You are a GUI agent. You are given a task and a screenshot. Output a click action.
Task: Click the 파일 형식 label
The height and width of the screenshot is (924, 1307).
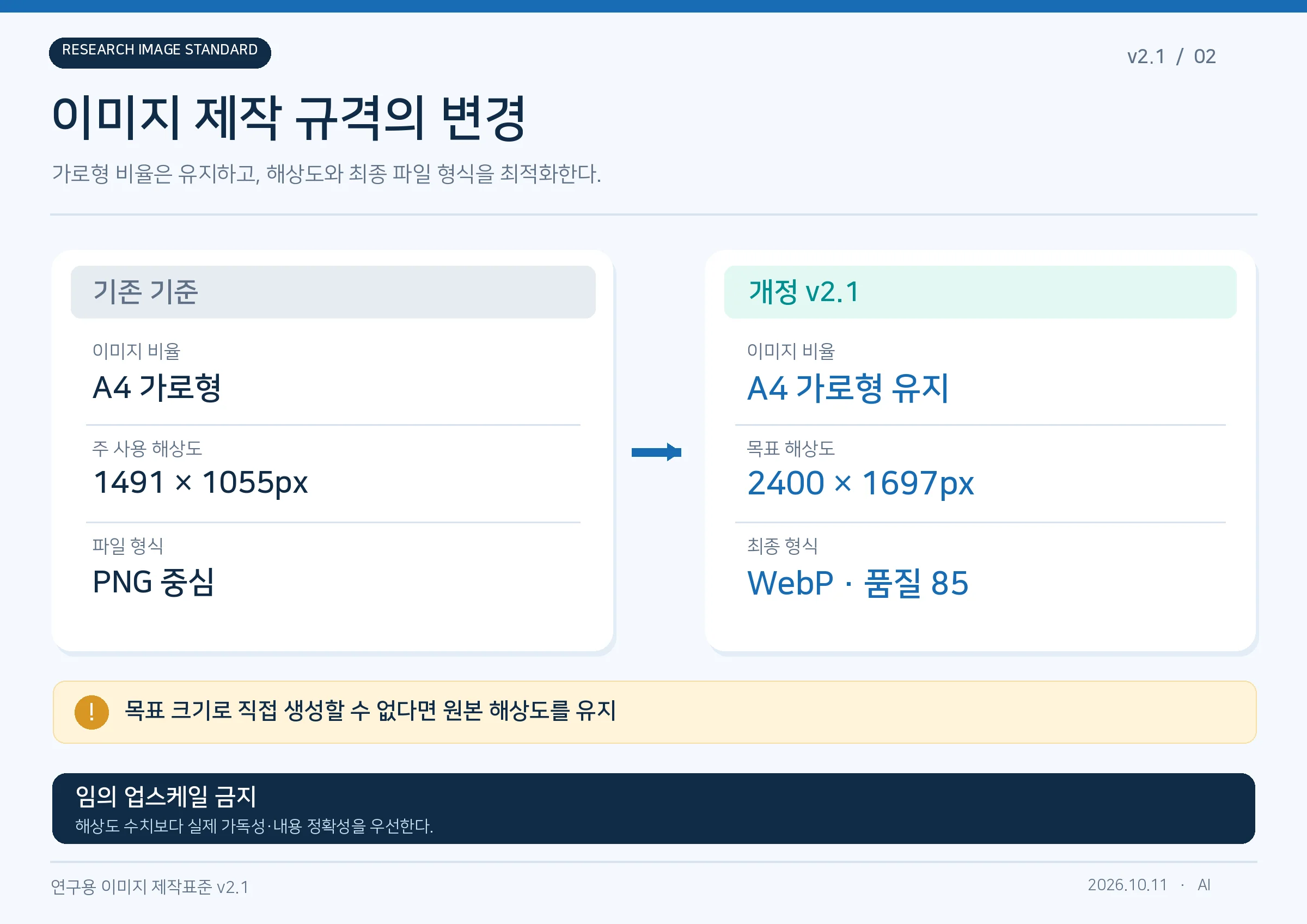[127, 546]
